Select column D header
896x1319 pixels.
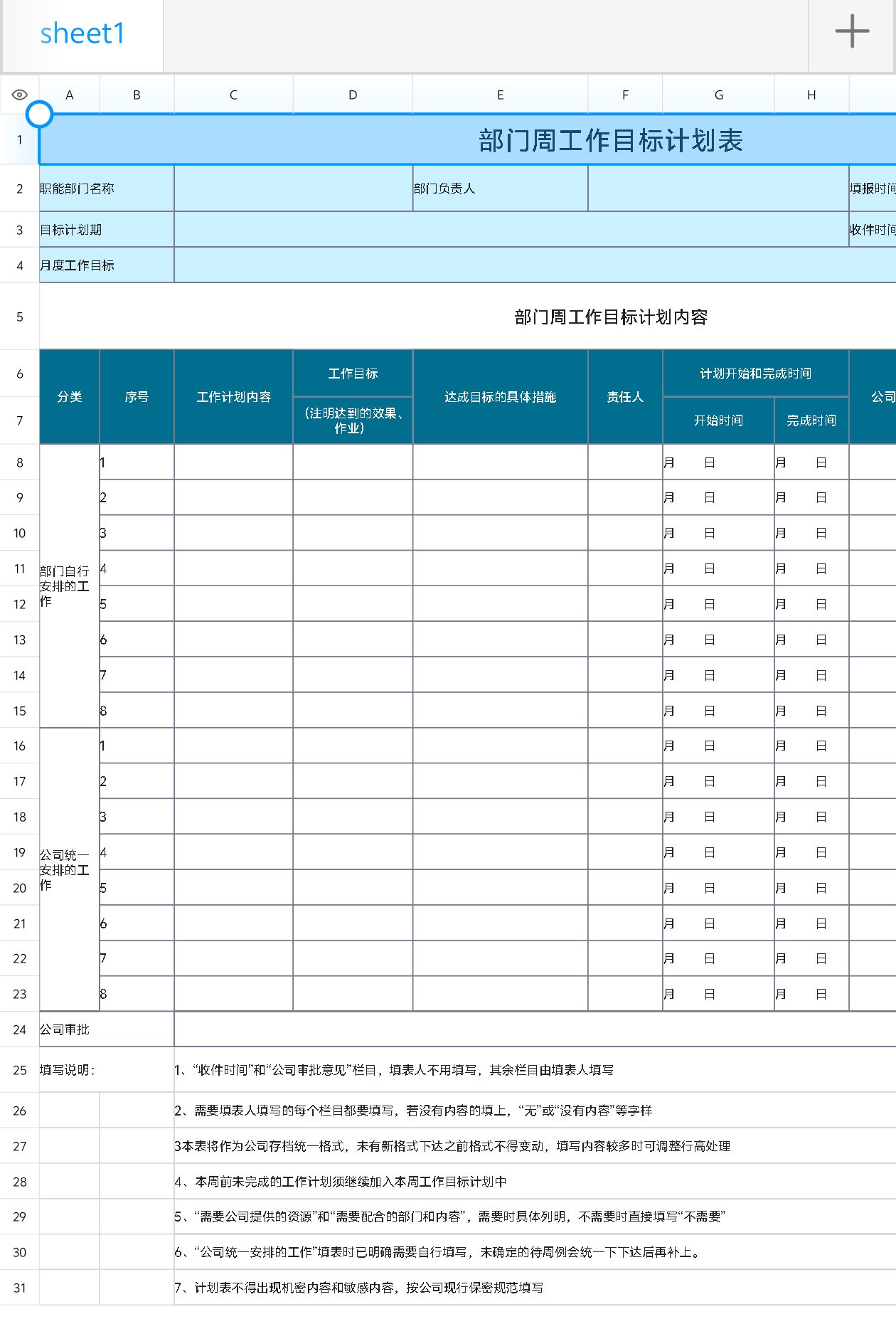[x=353, y=95]
